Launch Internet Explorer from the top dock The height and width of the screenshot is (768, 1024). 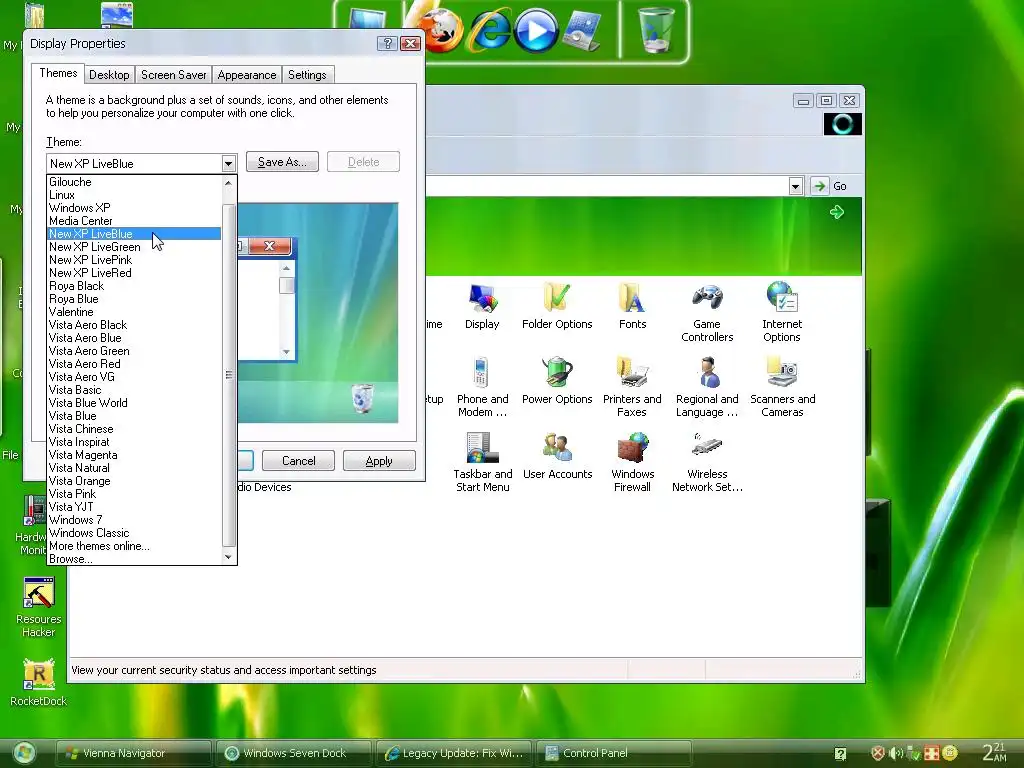[x=490, y=30]
